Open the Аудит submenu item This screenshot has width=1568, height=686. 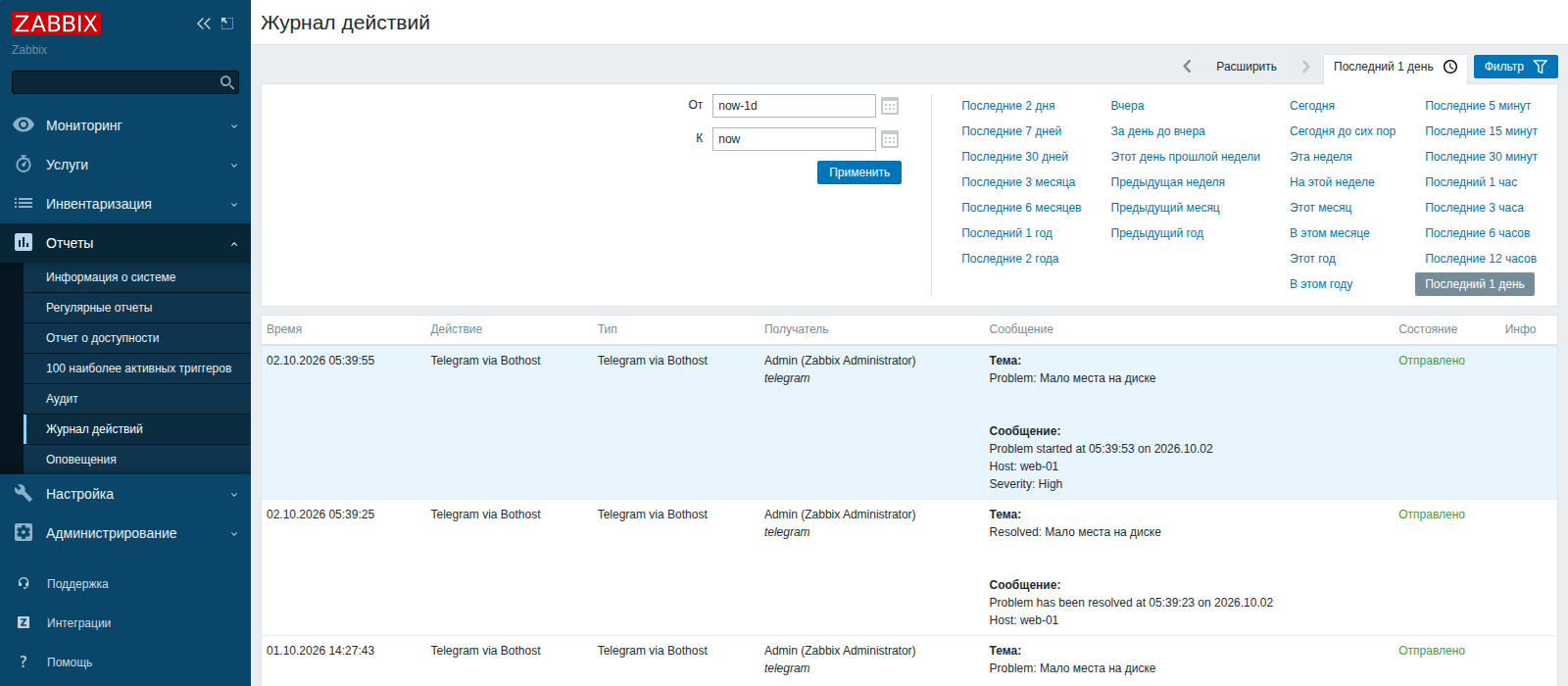[137, 399]
